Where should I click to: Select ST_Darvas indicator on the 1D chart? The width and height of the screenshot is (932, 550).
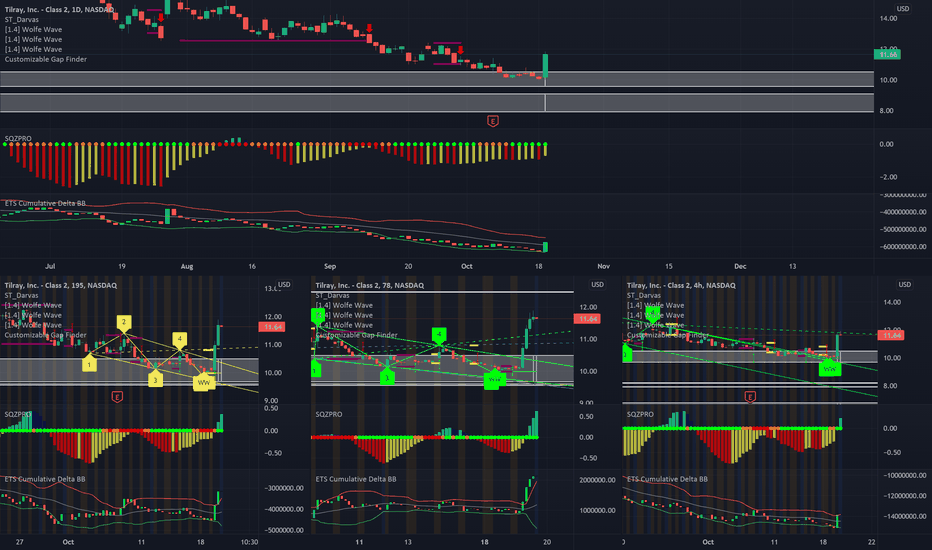(21, 20)
